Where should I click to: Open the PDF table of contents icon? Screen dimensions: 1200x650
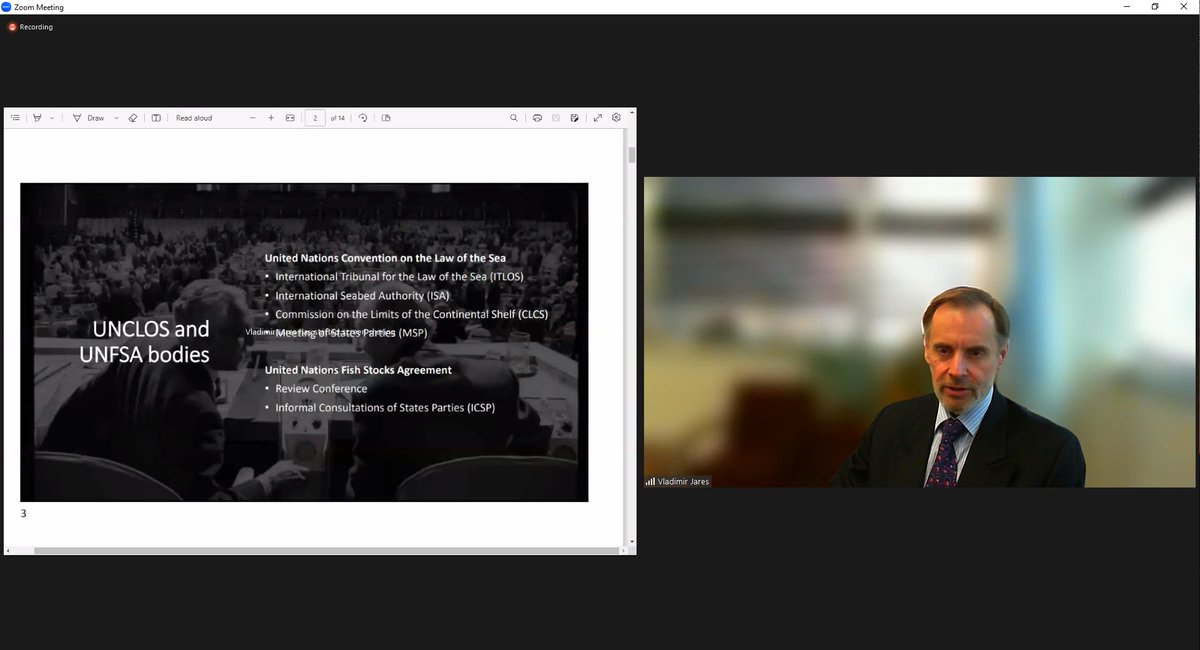15,118
